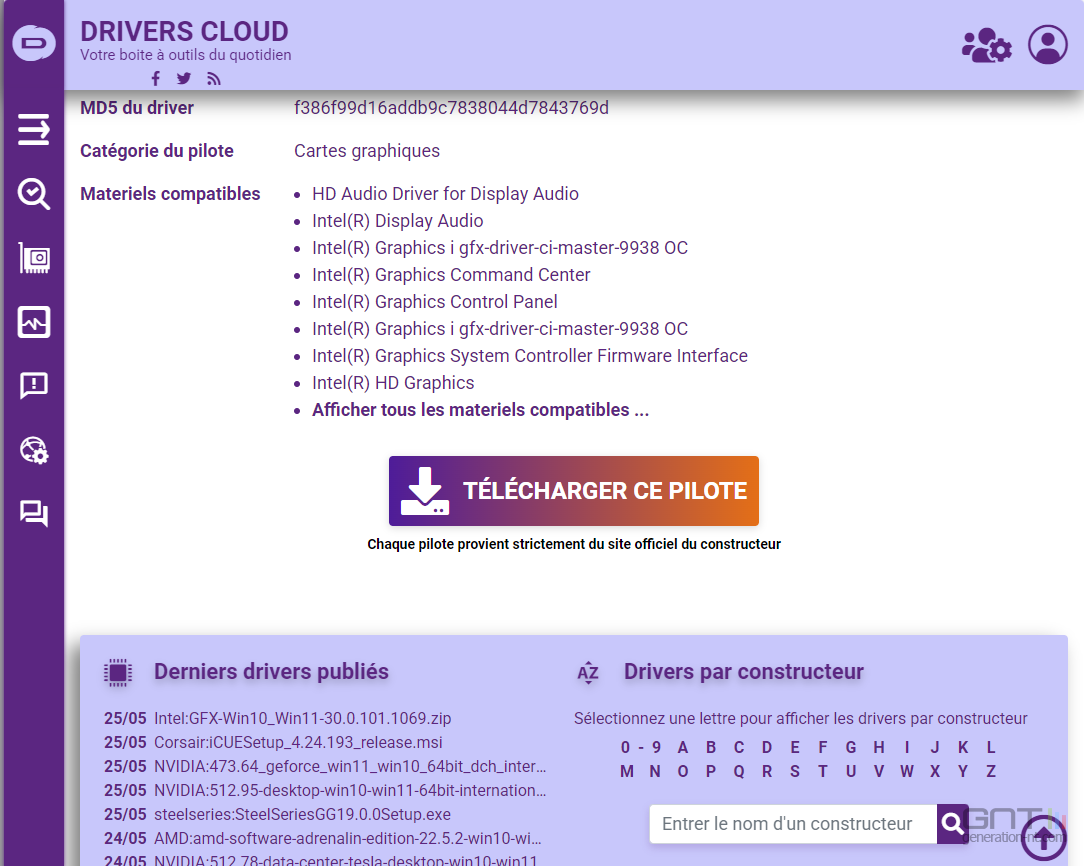Open the magnifier analysis tool in sidebar
Image resolution: width=1084 pixels, height=866 pixels.
33,194
